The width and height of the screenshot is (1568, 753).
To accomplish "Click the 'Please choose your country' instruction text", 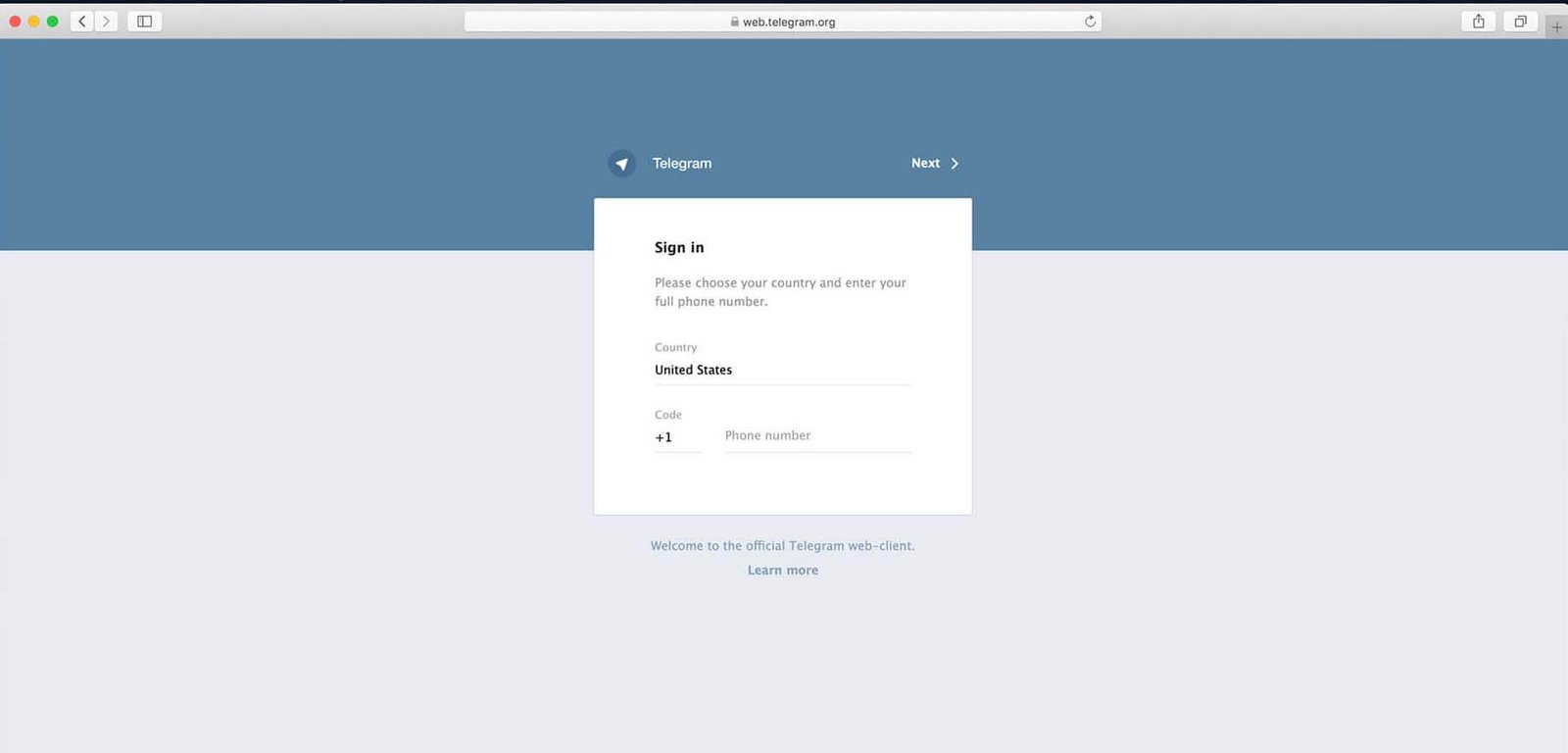I will (781, 292).
